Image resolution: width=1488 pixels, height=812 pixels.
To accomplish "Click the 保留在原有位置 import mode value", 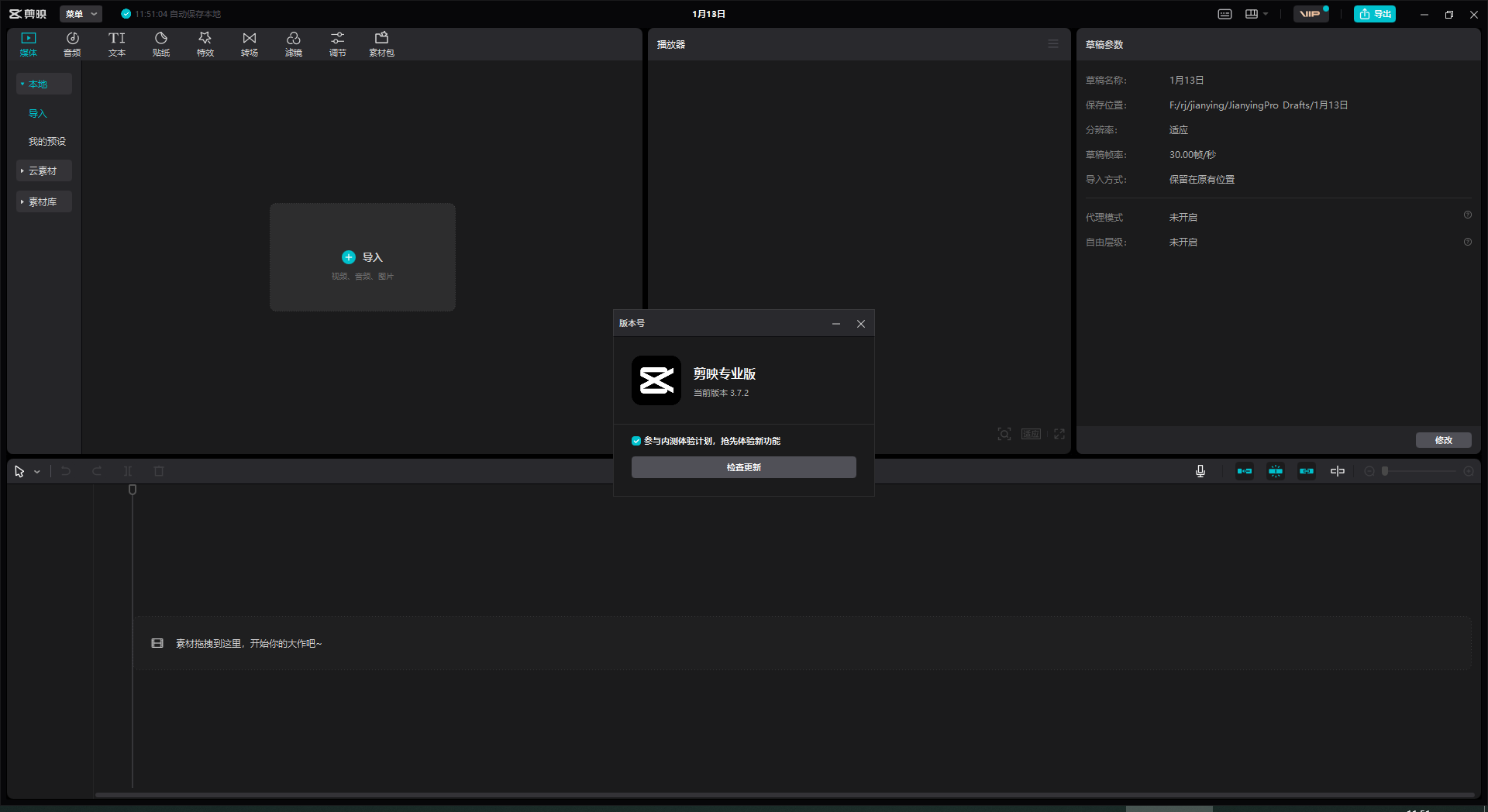I will (x=1202, y=180).
